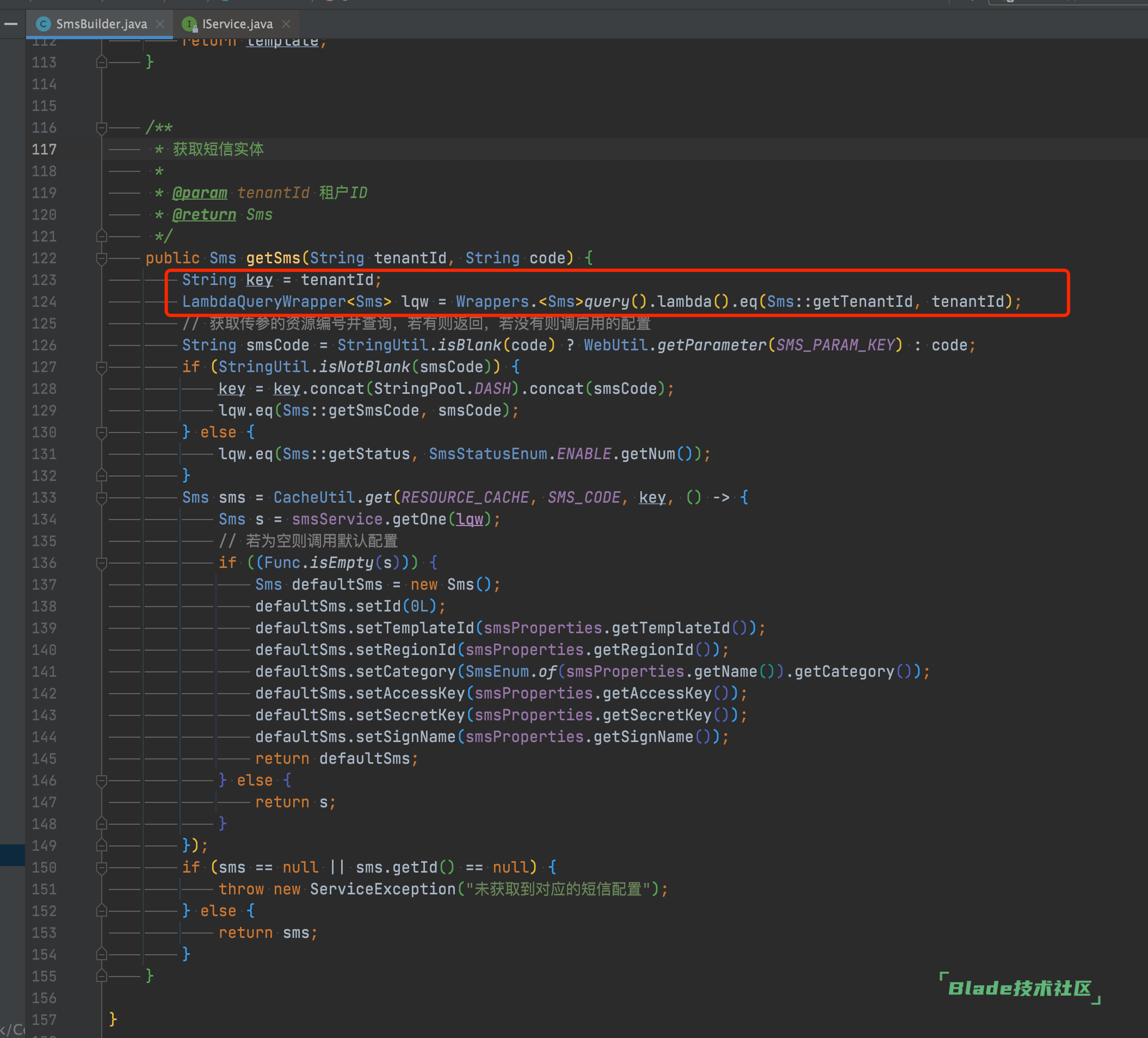Click the fold end marker on line 121
Viewport: 1148px width, 1038px height.
[x=101, y=236]
